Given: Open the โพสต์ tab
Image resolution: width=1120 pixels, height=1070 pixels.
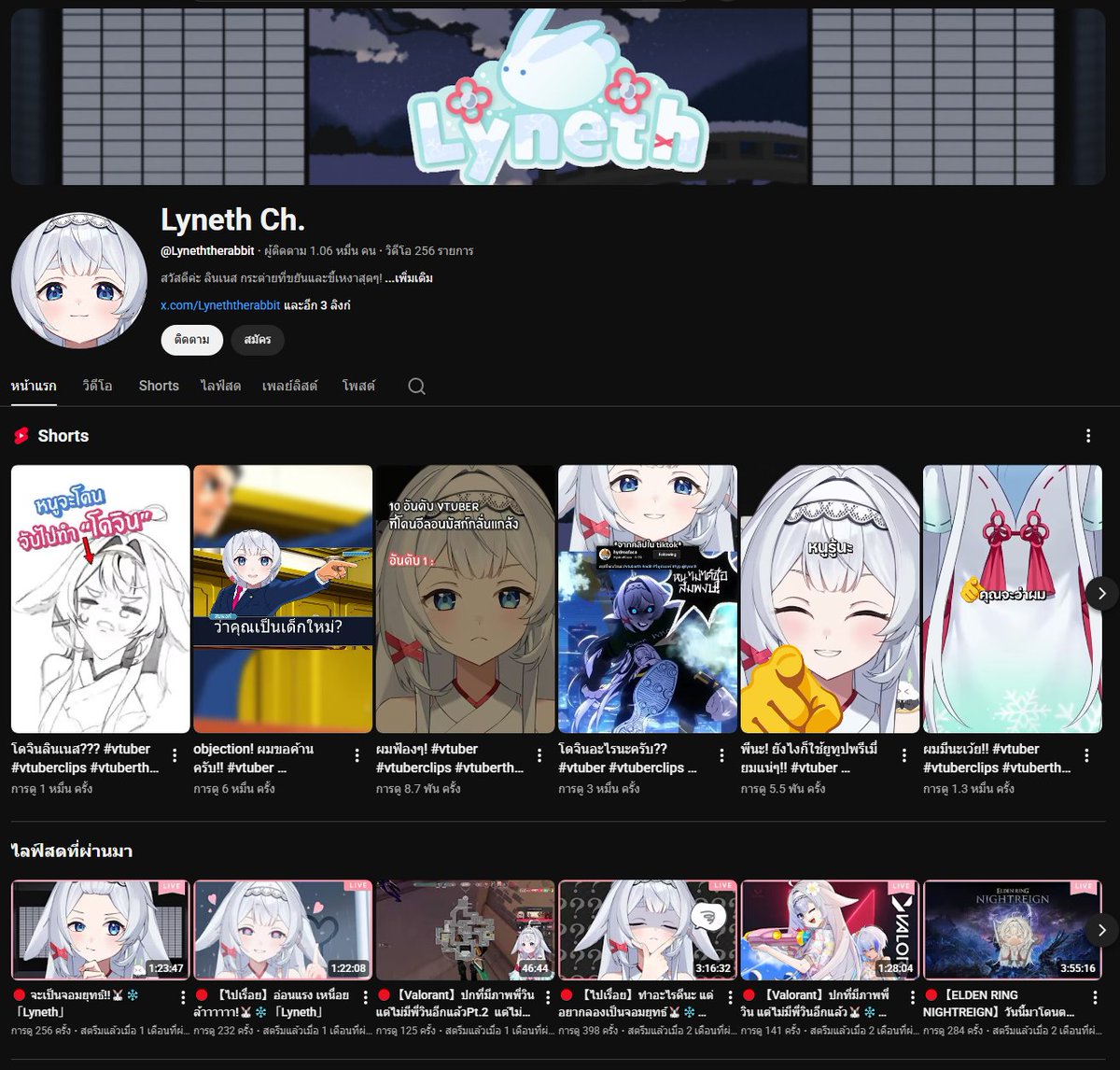Looking at the screenshot, I should (x=358, y=386).
